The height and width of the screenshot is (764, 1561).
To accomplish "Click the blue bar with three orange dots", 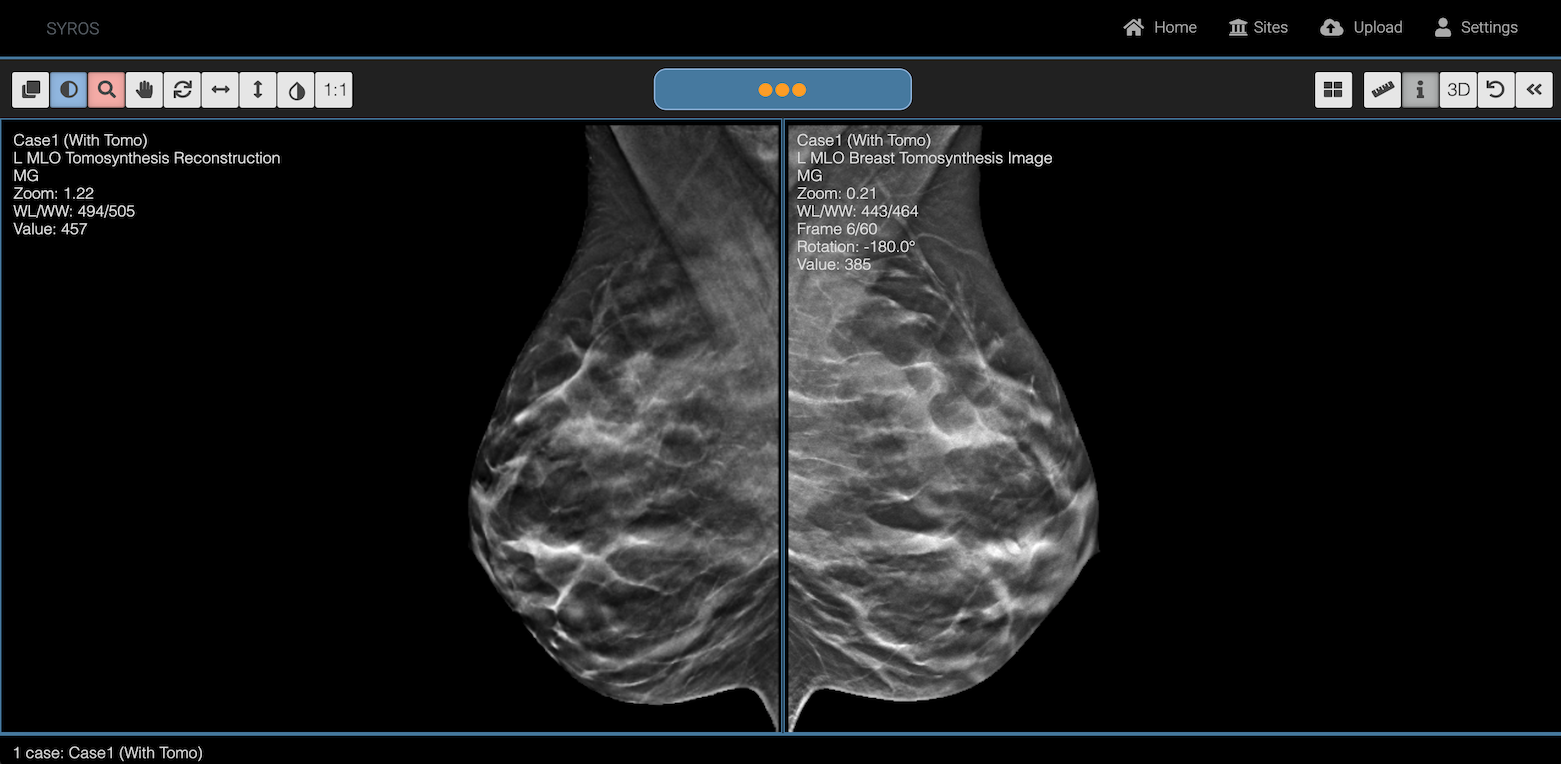I will coord(782,90).
